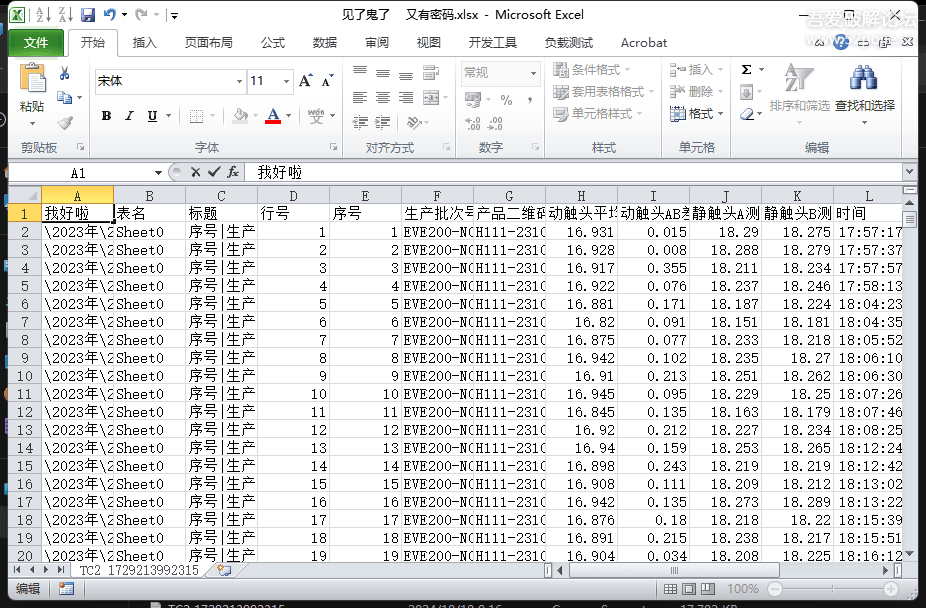Open the Excel Help question mark
The image size is (926, 608).
click(841, 42)
